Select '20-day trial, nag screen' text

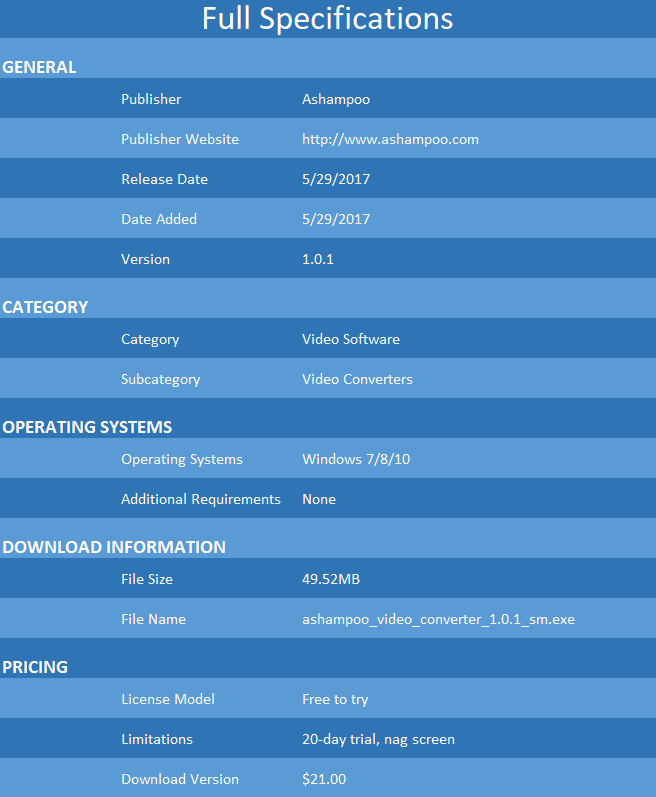tap(378, 740)
